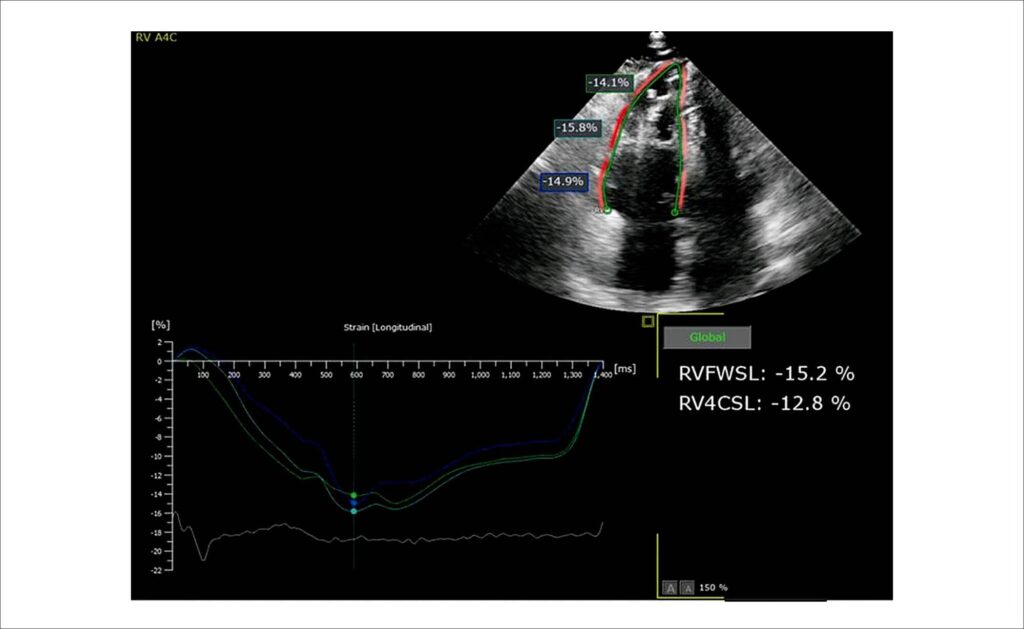Click the larger 'A' font size icon
Image resolution: width=1024 pixels, height=629 pixels.
click(x=669, y=588)
